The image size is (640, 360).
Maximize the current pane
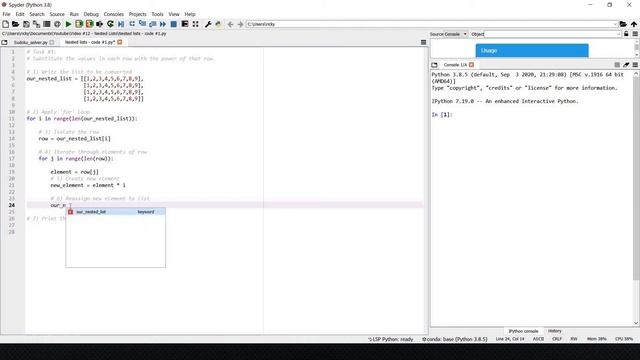coord(185,24)
